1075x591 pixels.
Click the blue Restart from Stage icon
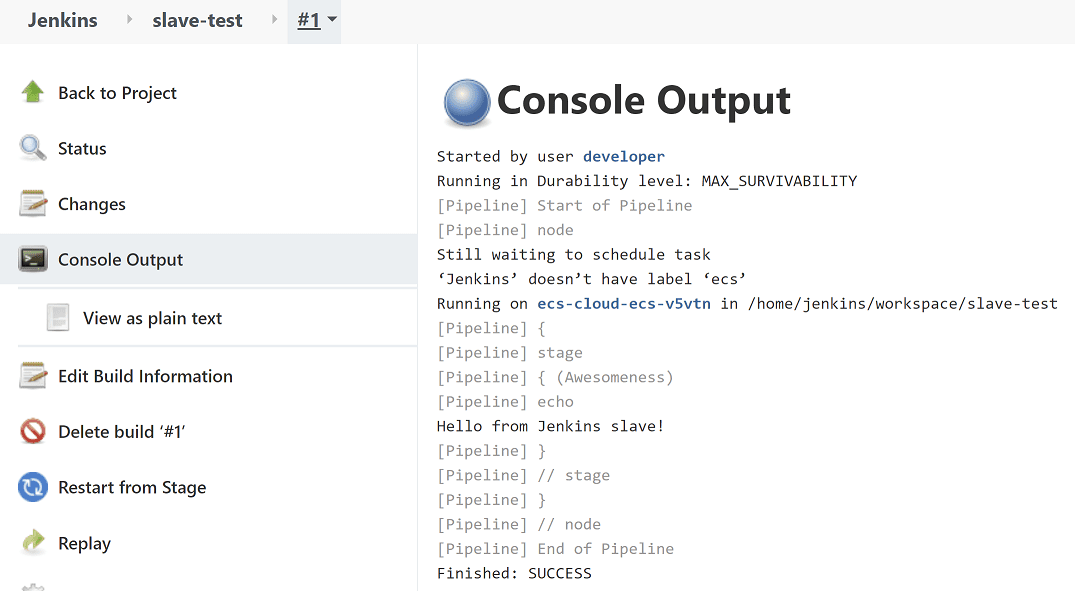point(33,487)
